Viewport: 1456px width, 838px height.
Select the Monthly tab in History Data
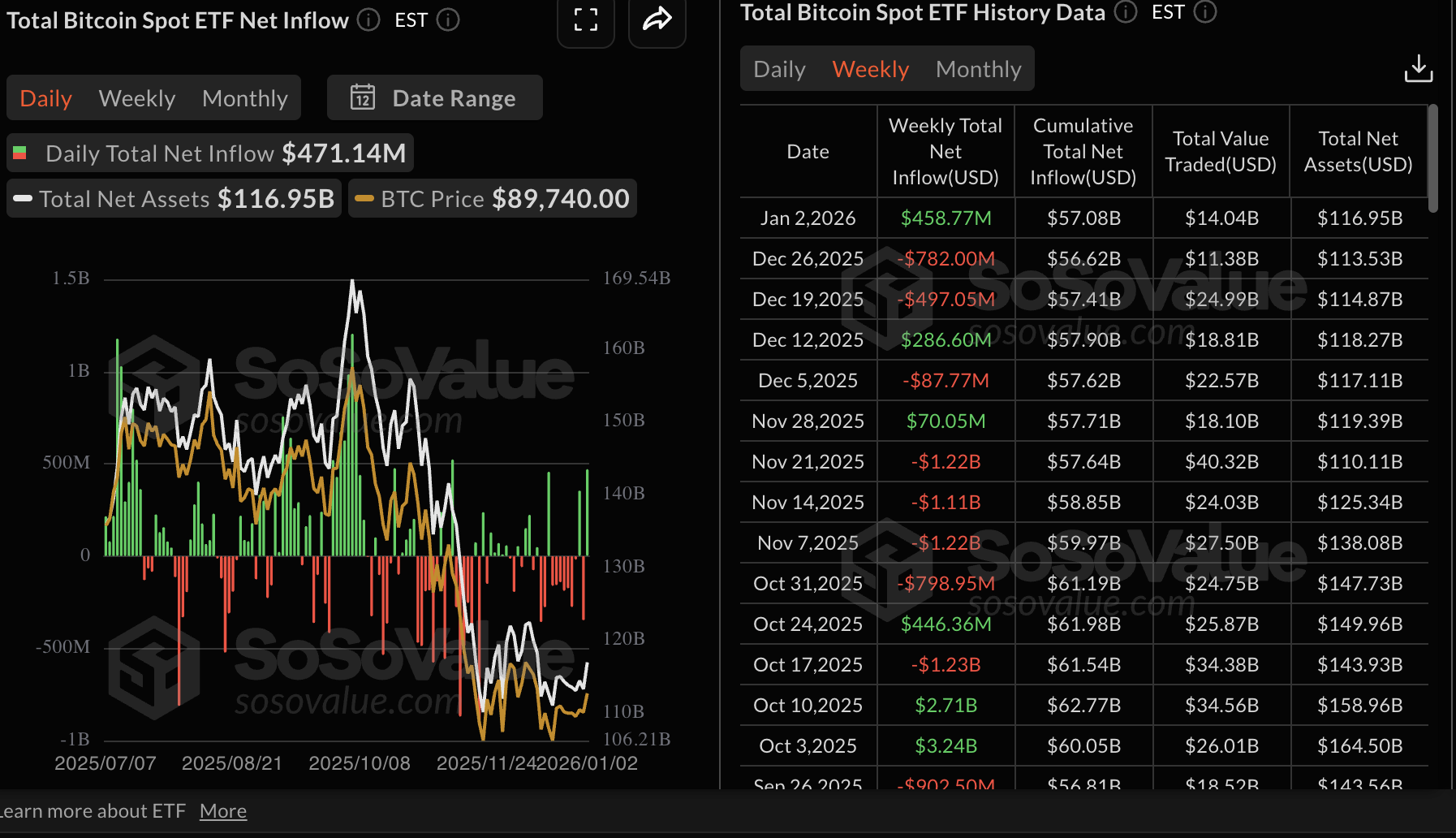(978, 69)
